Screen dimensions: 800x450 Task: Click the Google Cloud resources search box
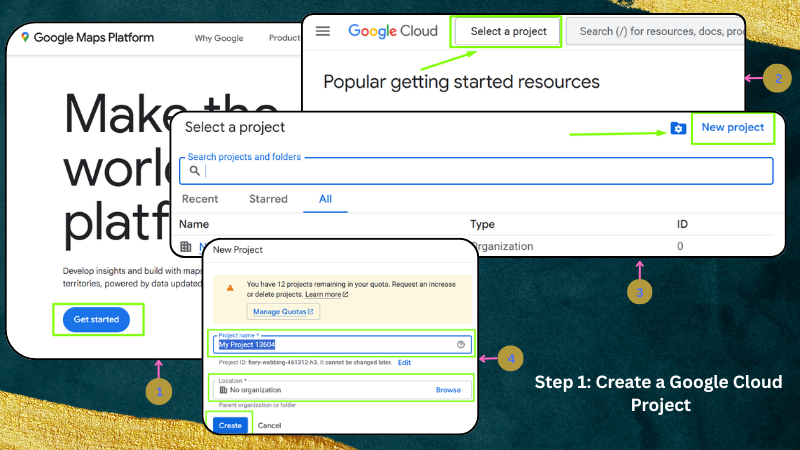click(x=655, y=32)
